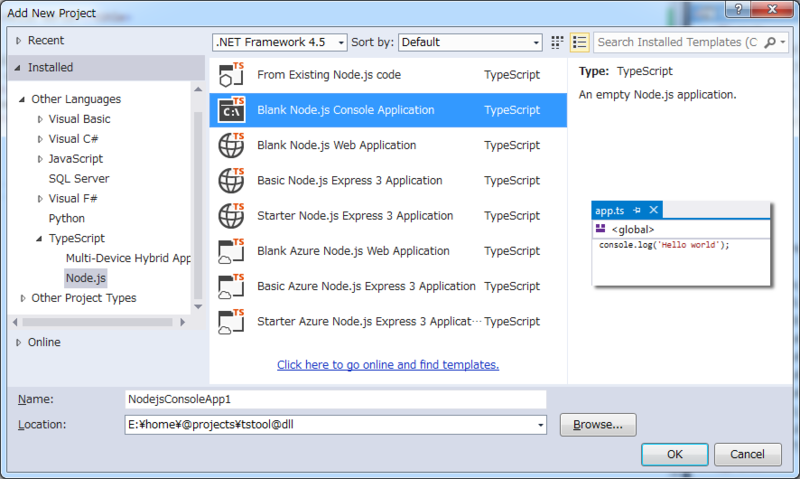Viewport: 800px width, 479px height.
Task: Switch to small icons grid view
Action: click(557, 42)
